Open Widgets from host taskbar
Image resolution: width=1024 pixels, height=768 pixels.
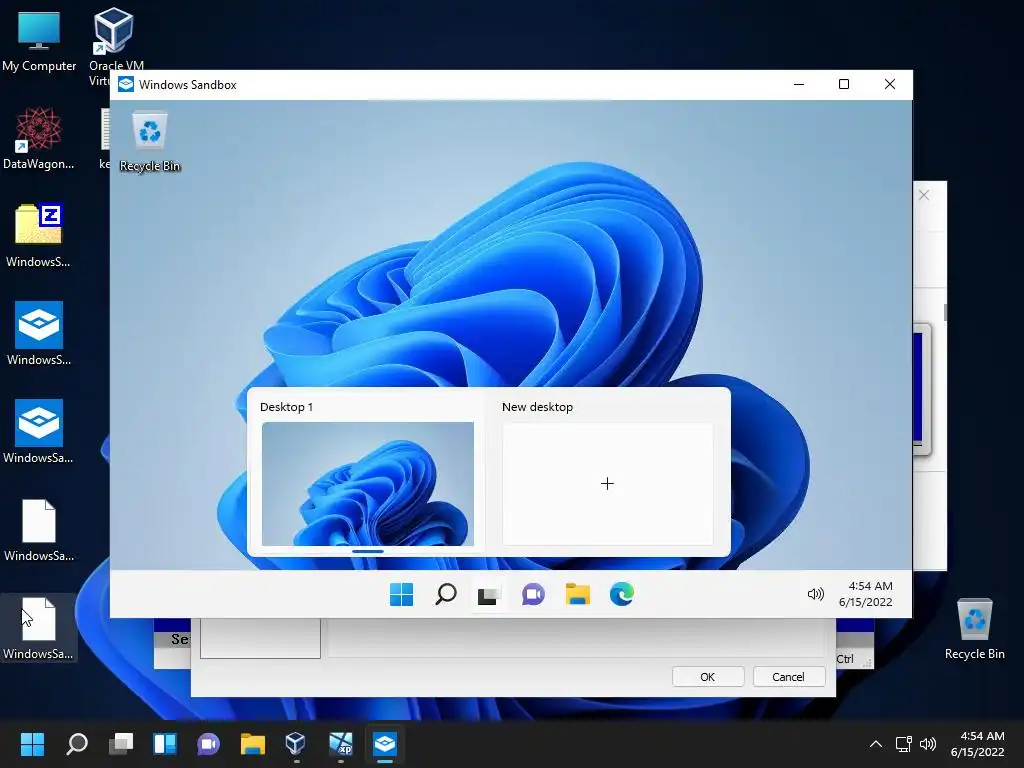tap(165, 744)
